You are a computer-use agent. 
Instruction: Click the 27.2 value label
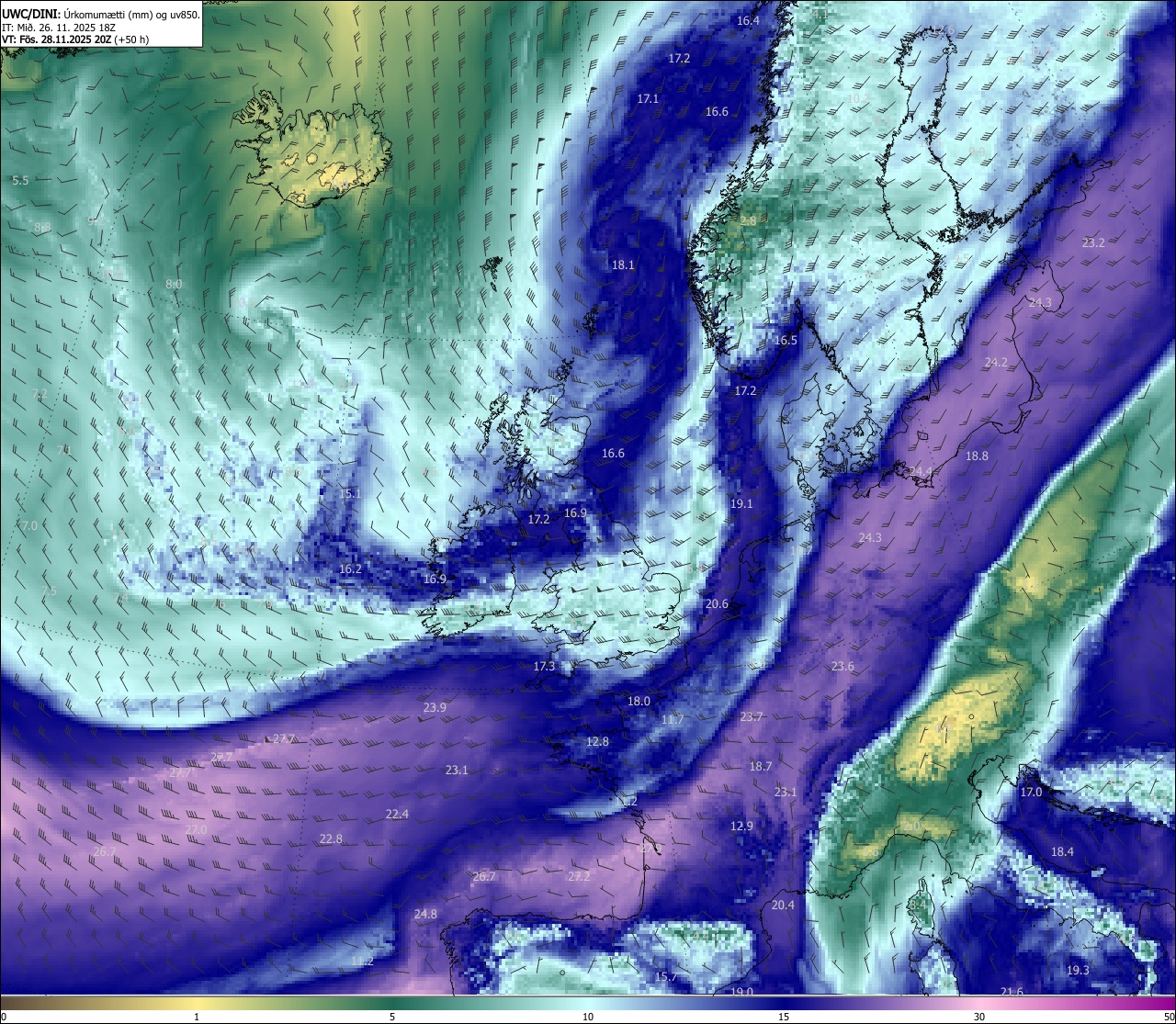(579, 876)
